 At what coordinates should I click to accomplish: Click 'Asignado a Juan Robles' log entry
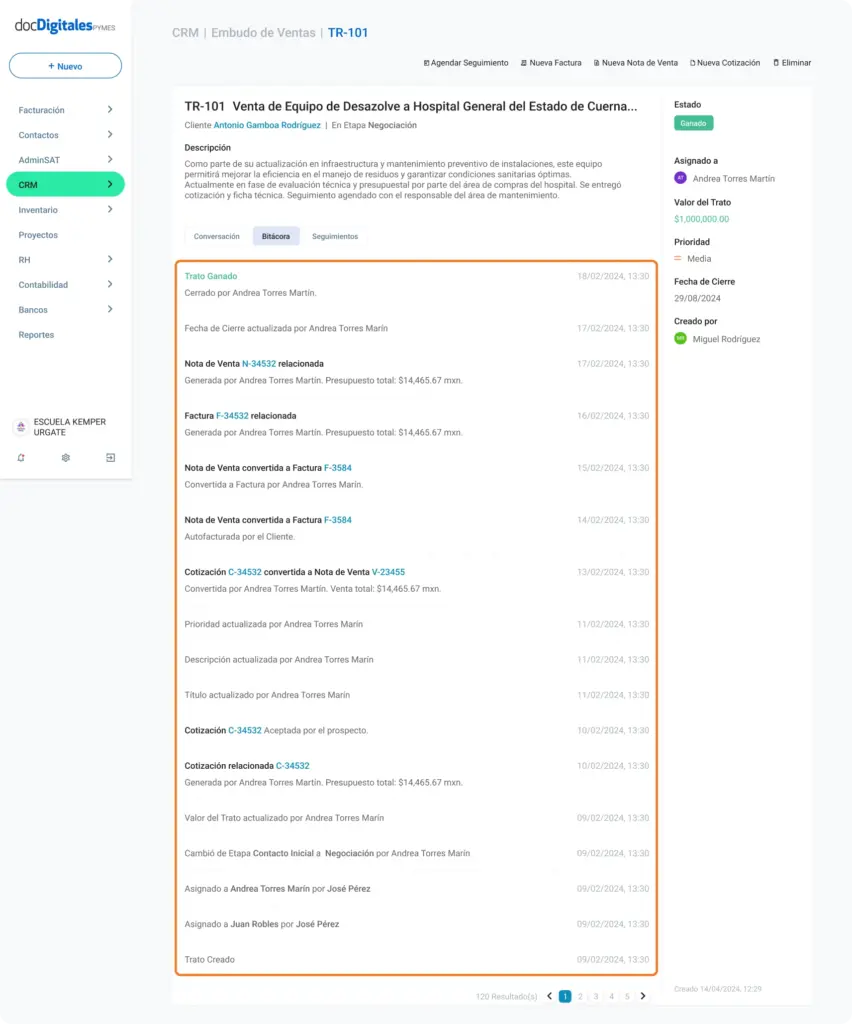(x=417, y=924)
